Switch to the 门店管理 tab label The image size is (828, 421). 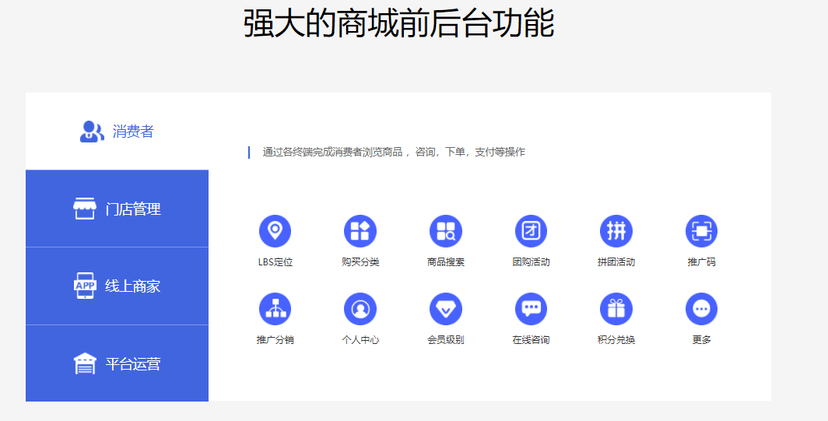tap(133, 209)
